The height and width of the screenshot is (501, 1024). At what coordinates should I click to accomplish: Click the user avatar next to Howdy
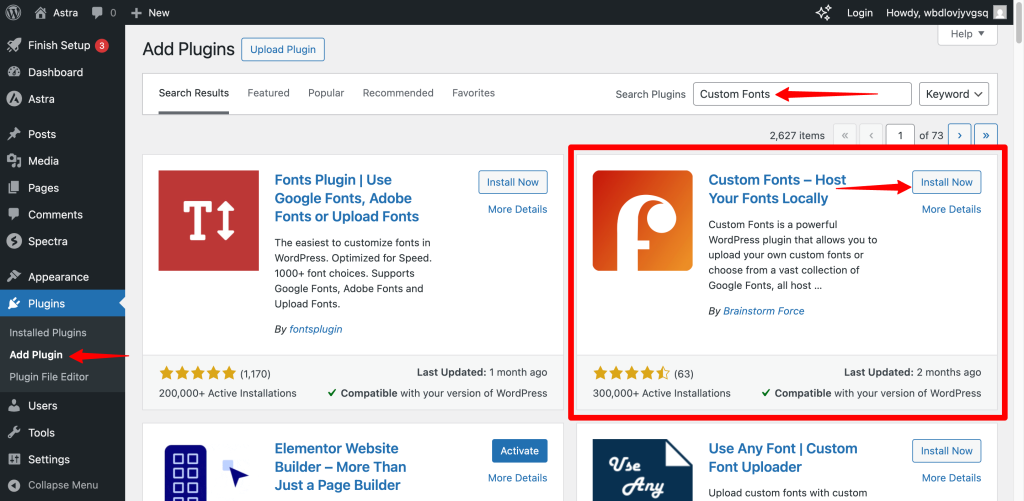click(1000, 13)
